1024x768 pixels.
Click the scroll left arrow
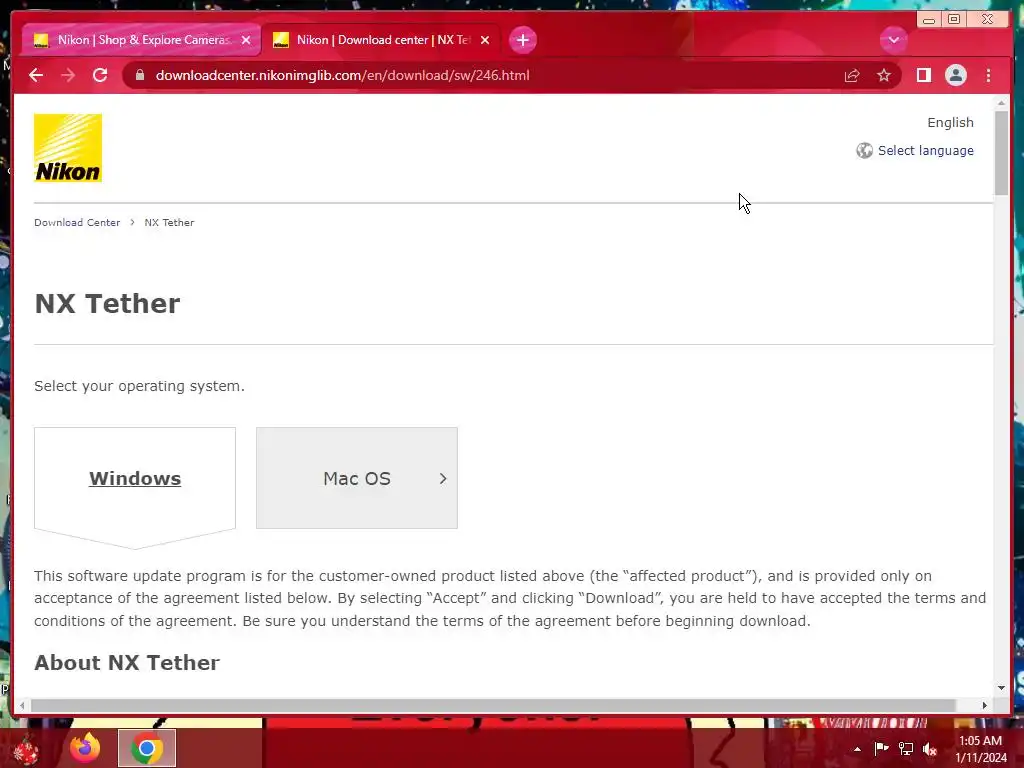(22, 705)
